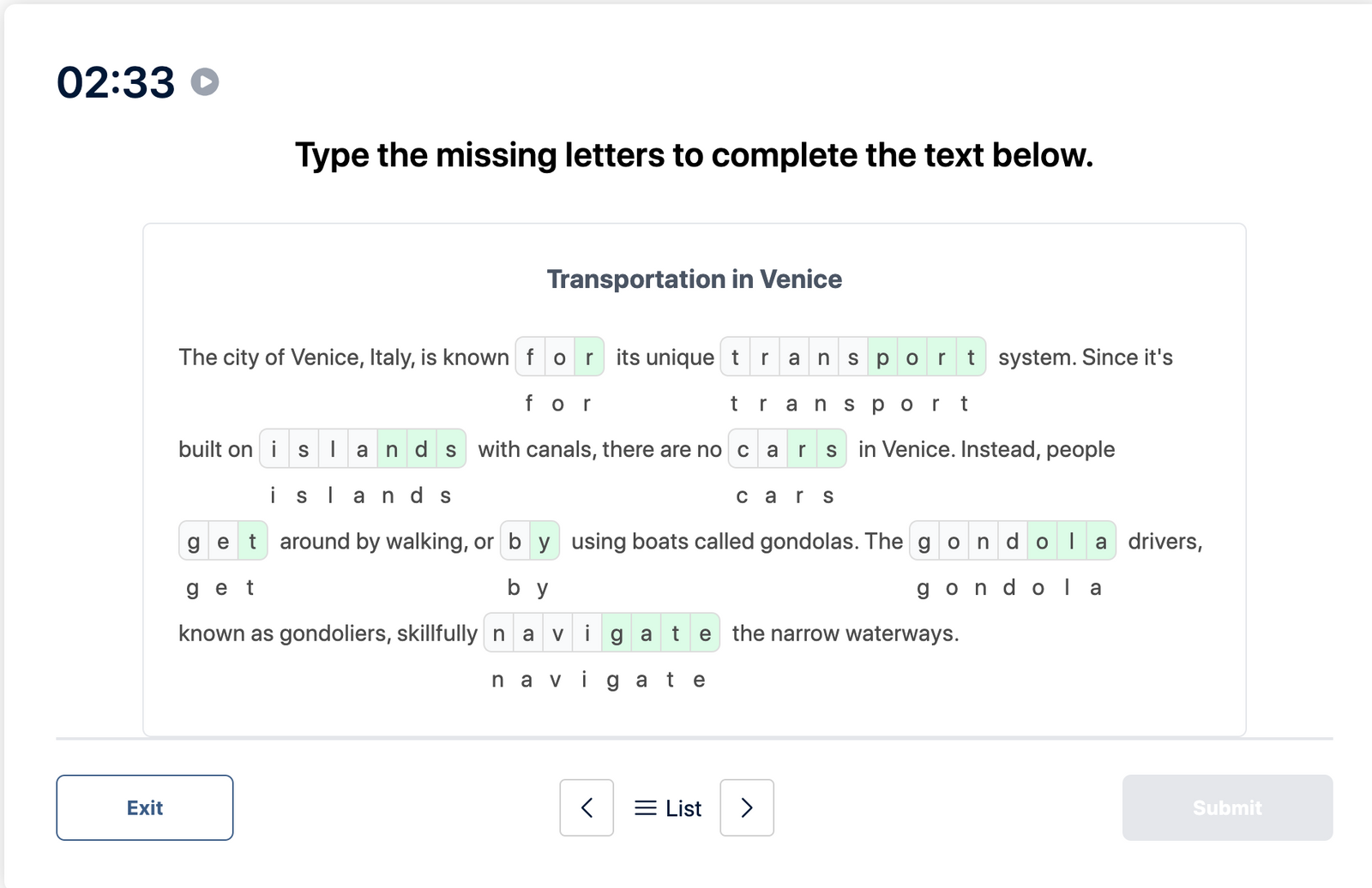1372x888 pixels.
Task: Select the letter box containing 'f' in 'for'
Action: tap(530, 357)
